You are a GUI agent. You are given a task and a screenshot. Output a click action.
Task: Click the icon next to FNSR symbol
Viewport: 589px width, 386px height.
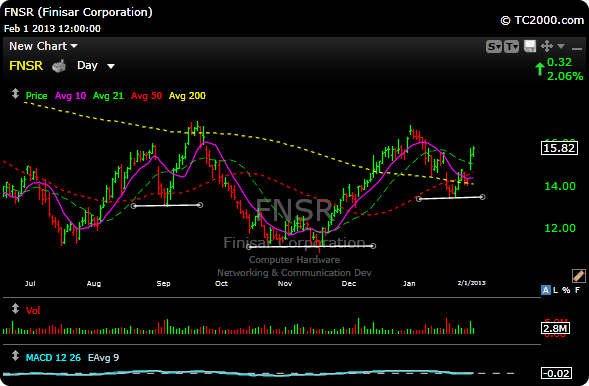[x=59, y=66]
